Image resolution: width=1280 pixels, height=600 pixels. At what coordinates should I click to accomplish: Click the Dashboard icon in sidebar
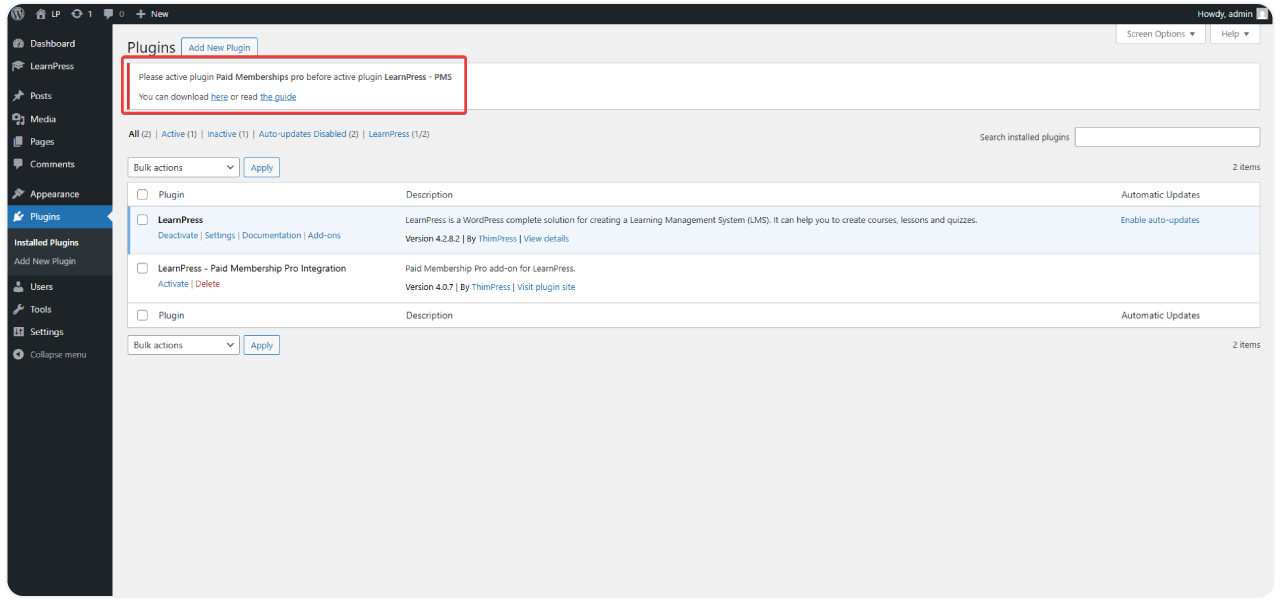tap(18, 44)
